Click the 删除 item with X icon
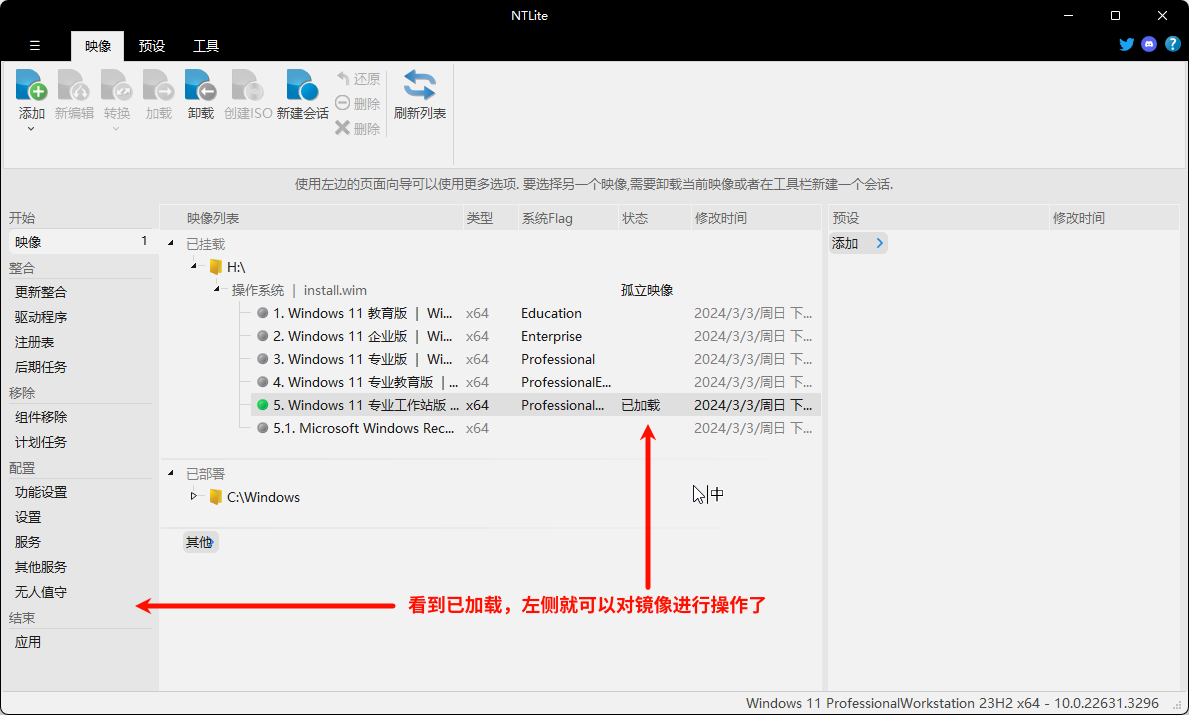The image size is (1189, 715). (358, 128)
